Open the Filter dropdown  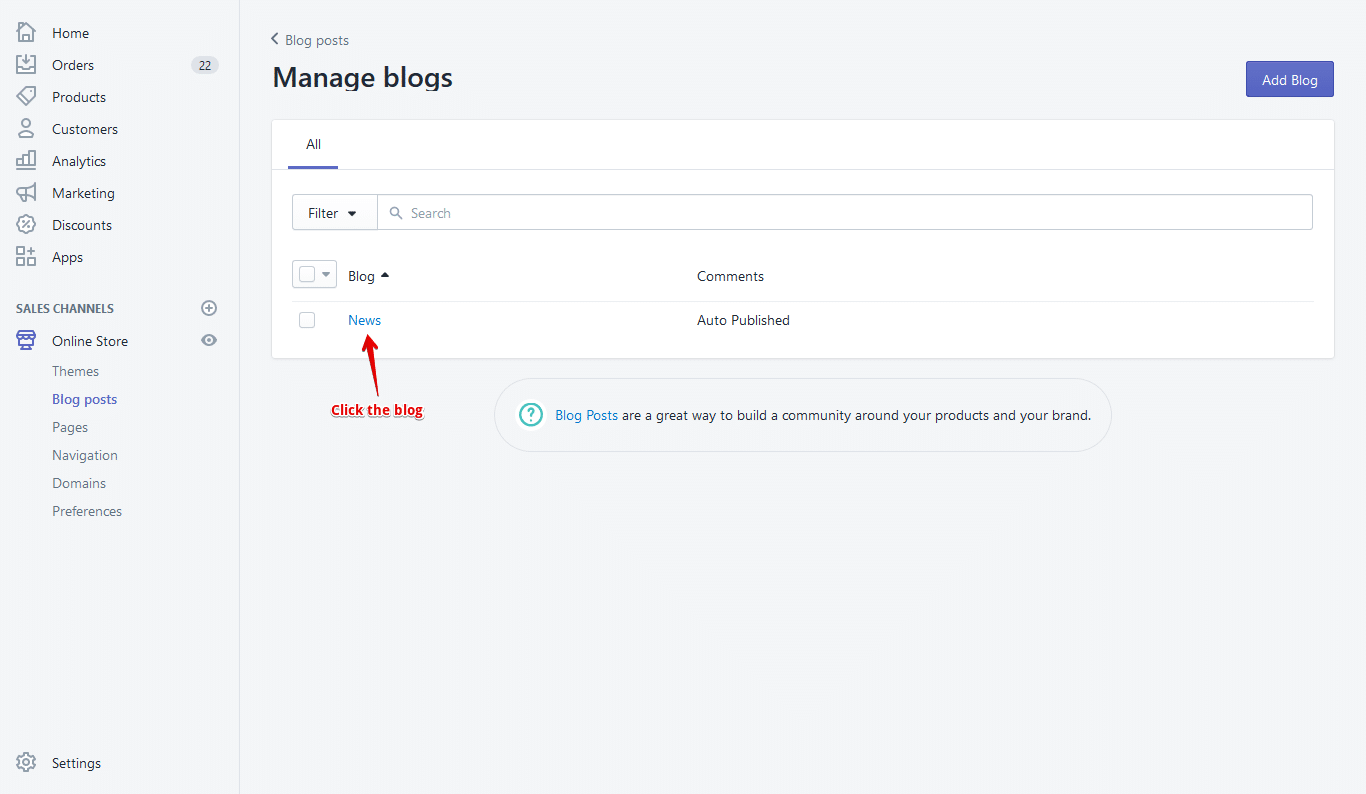[334, 212]
